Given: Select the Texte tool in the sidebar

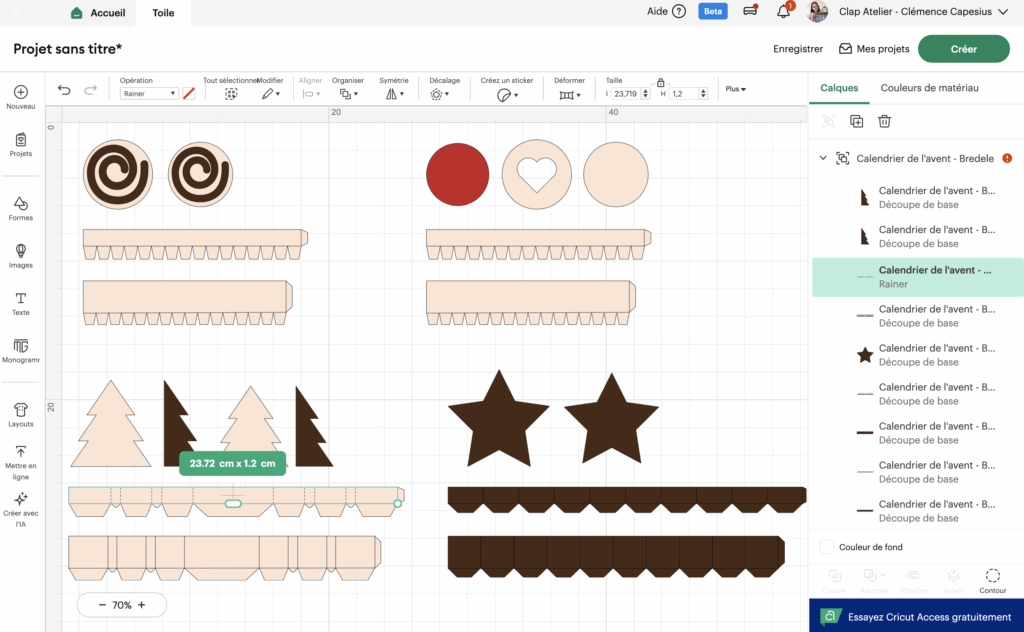Looking at the screenshot, I should coord(21,303).
